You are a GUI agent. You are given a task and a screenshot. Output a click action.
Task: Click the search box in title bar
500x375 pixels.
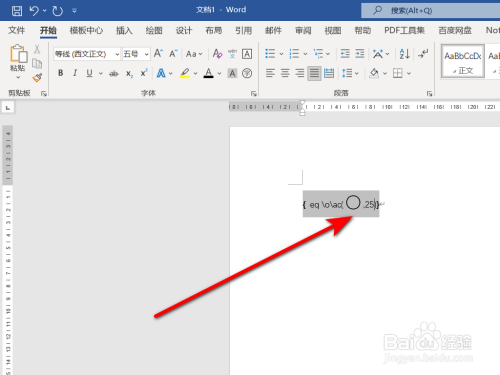click(x=430, y=11)
